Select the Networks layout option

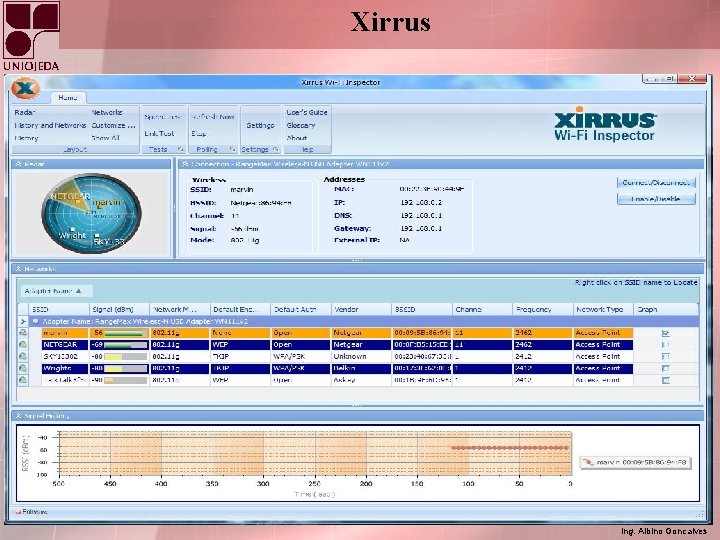pos(107,112)
